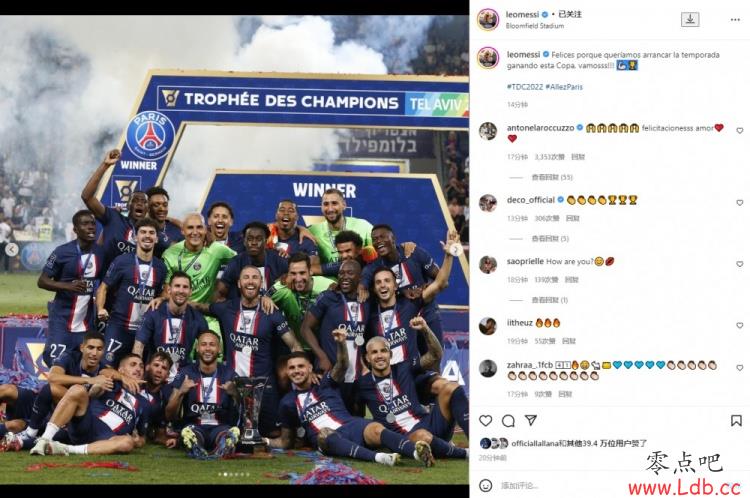Expand replies under deco_official's comment
The width and height of the screenshot is (750, 498).
pos(550,238)
